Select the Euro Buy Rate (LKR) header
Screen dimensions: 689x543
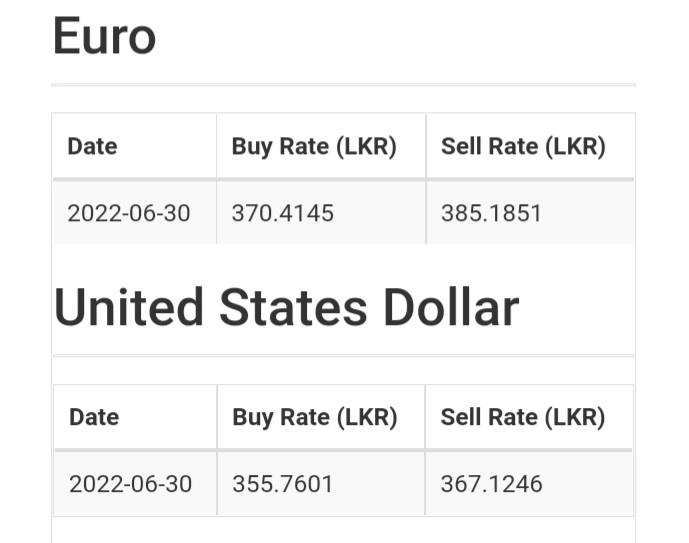point(314,146)
